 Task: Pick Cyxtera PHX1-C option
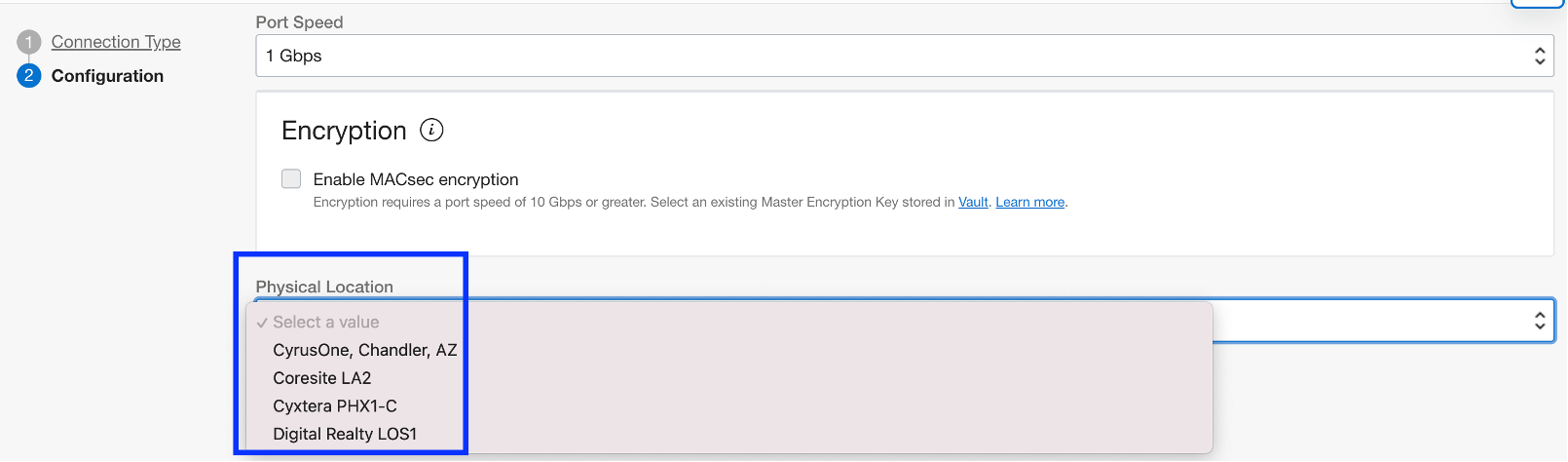334,406
